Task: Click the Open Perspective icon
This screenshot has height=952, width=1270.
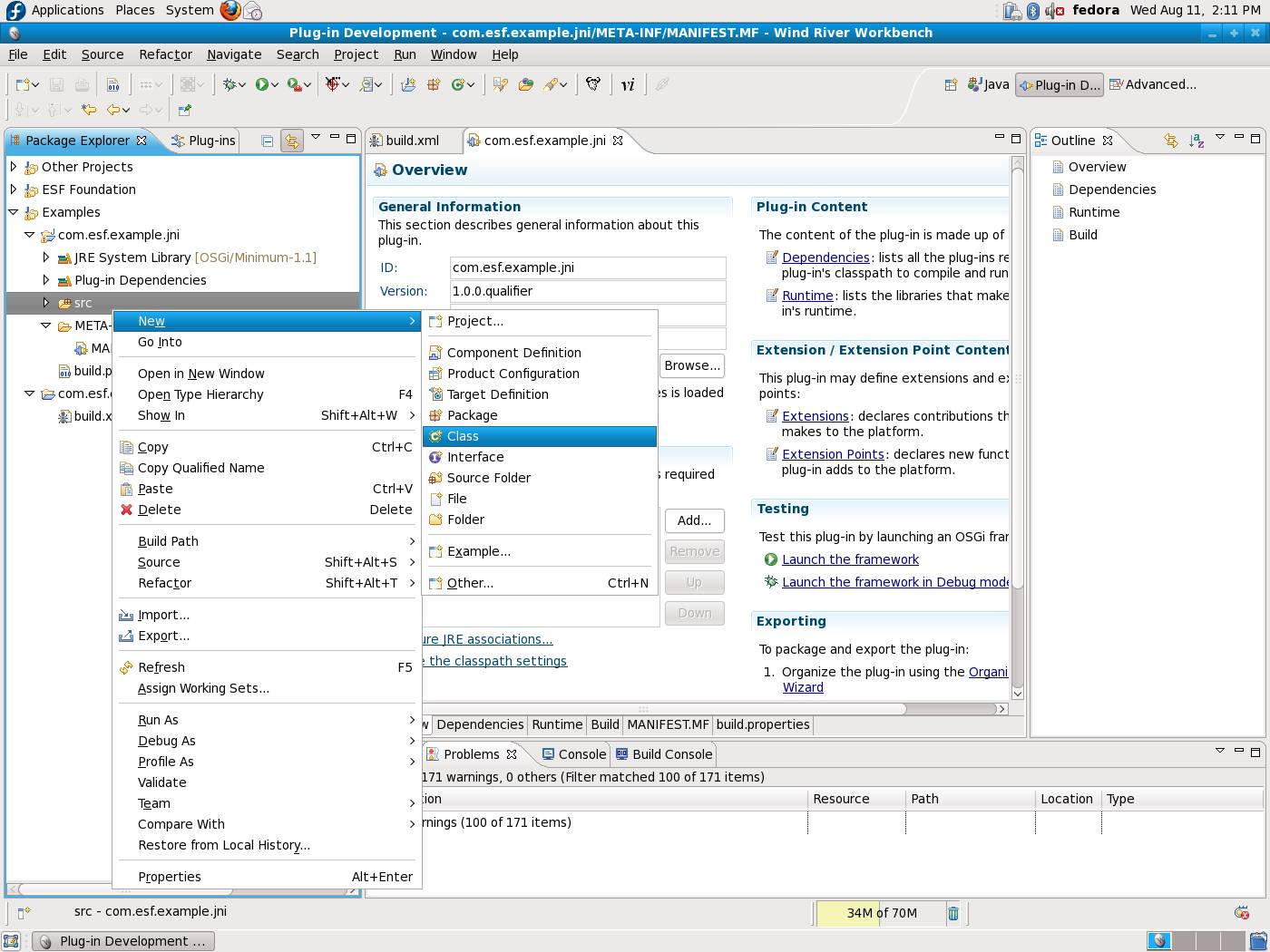Action: click(951, 84)
